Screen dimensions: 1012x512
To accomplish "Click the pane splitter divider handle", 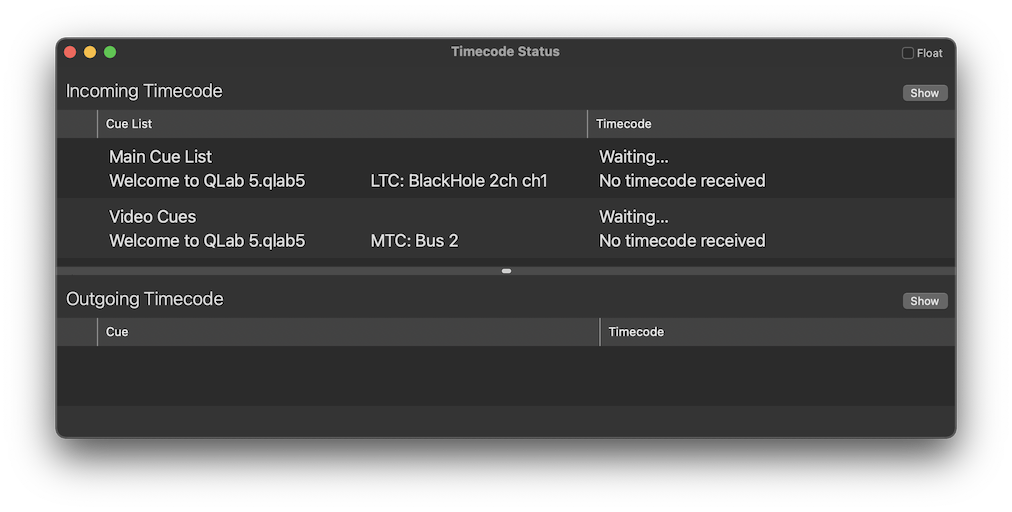I will click(507, 271).
